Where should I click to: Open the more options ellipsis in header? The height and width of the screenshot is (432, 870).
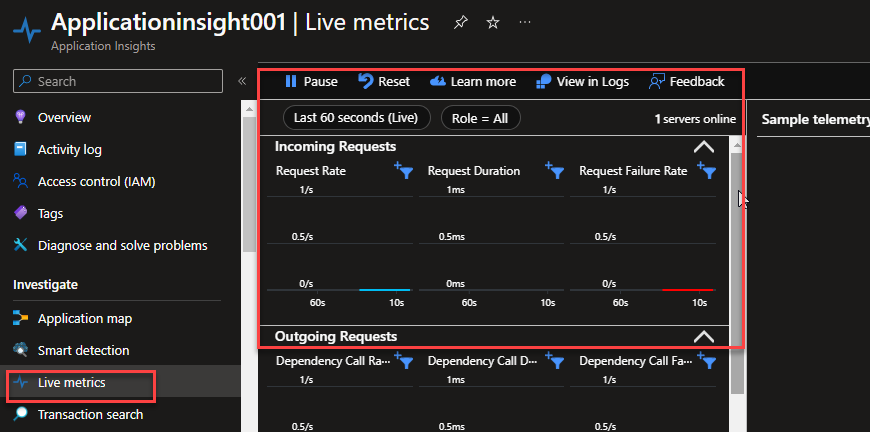point(526,22)
